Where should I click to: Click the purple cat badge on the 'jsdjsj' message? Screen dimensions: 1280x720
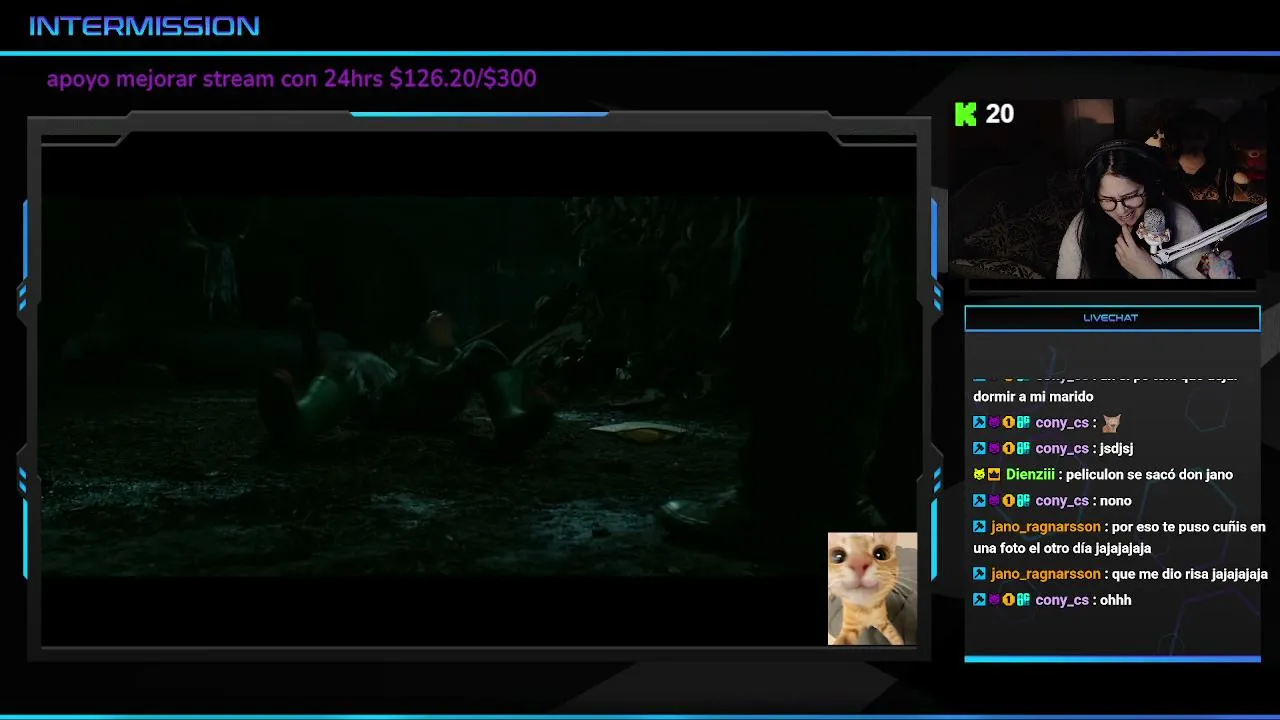pos(994,449)
